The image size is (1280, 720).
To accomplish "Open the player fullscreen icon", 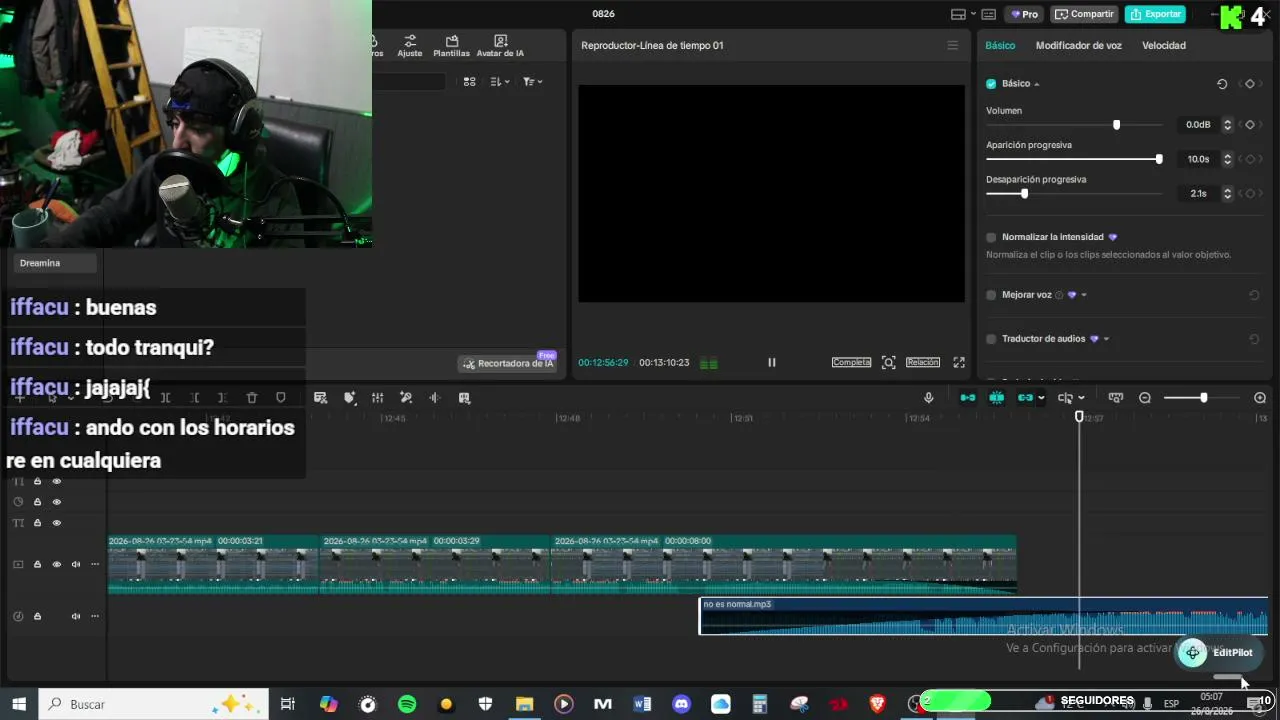I will (x=959, y=363).
